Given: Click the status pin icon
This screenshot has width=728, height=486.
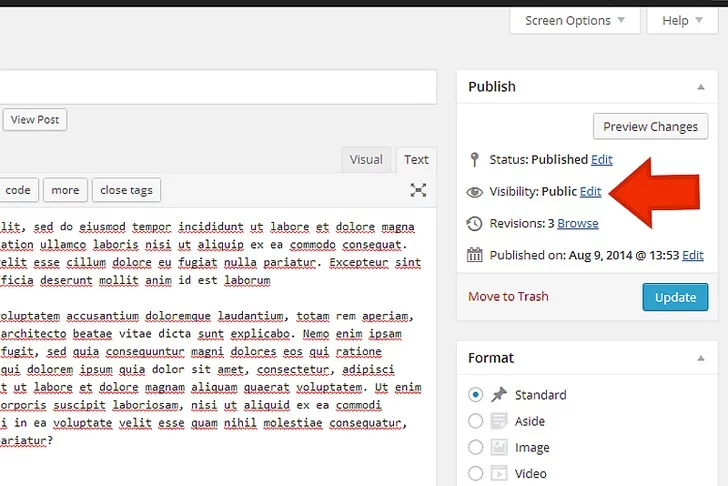Looking at the screenshot, I should tap(475, 159).
